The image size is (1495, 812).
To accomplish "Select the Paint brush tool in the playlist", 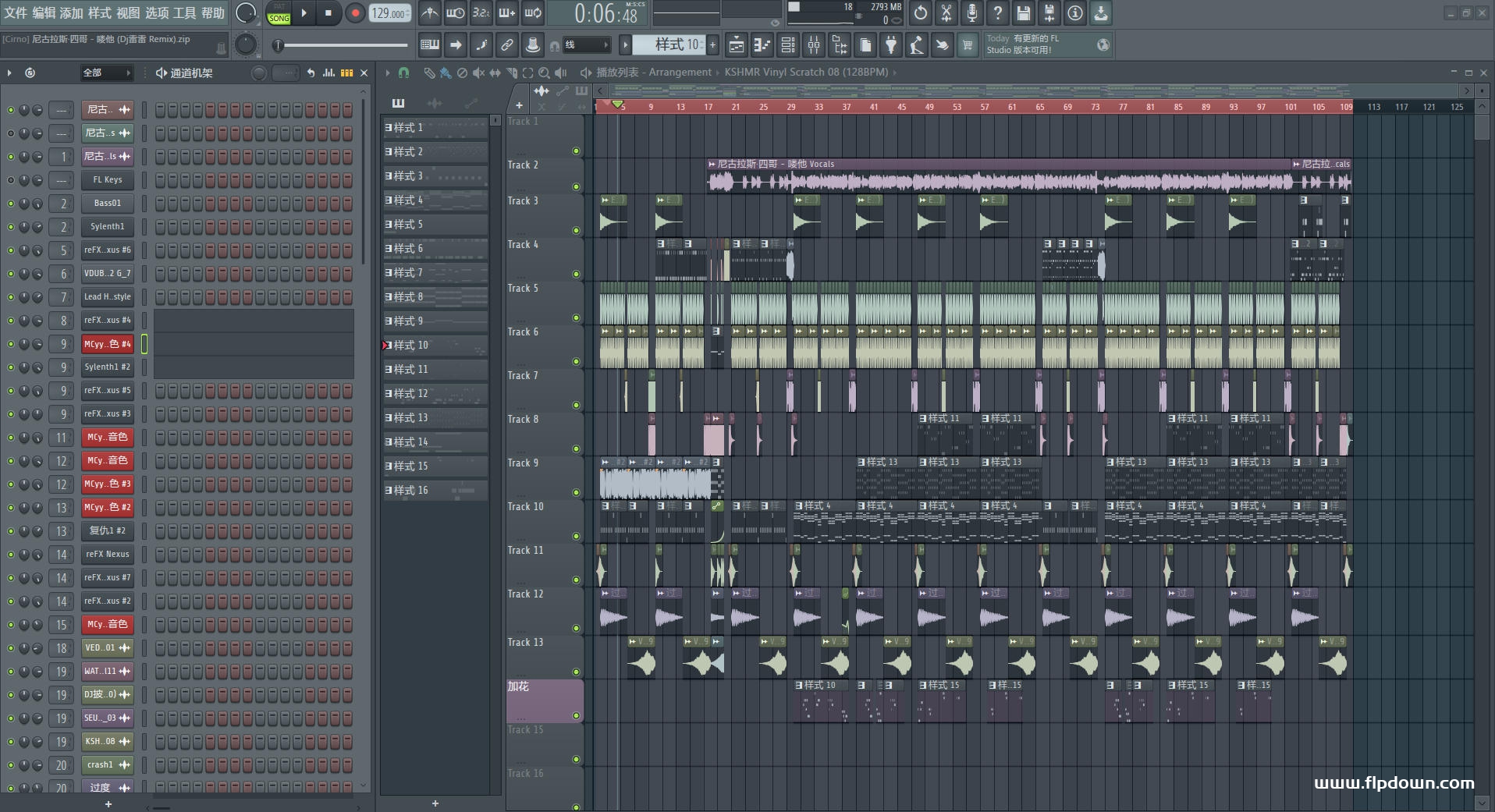I will (445, 73).
